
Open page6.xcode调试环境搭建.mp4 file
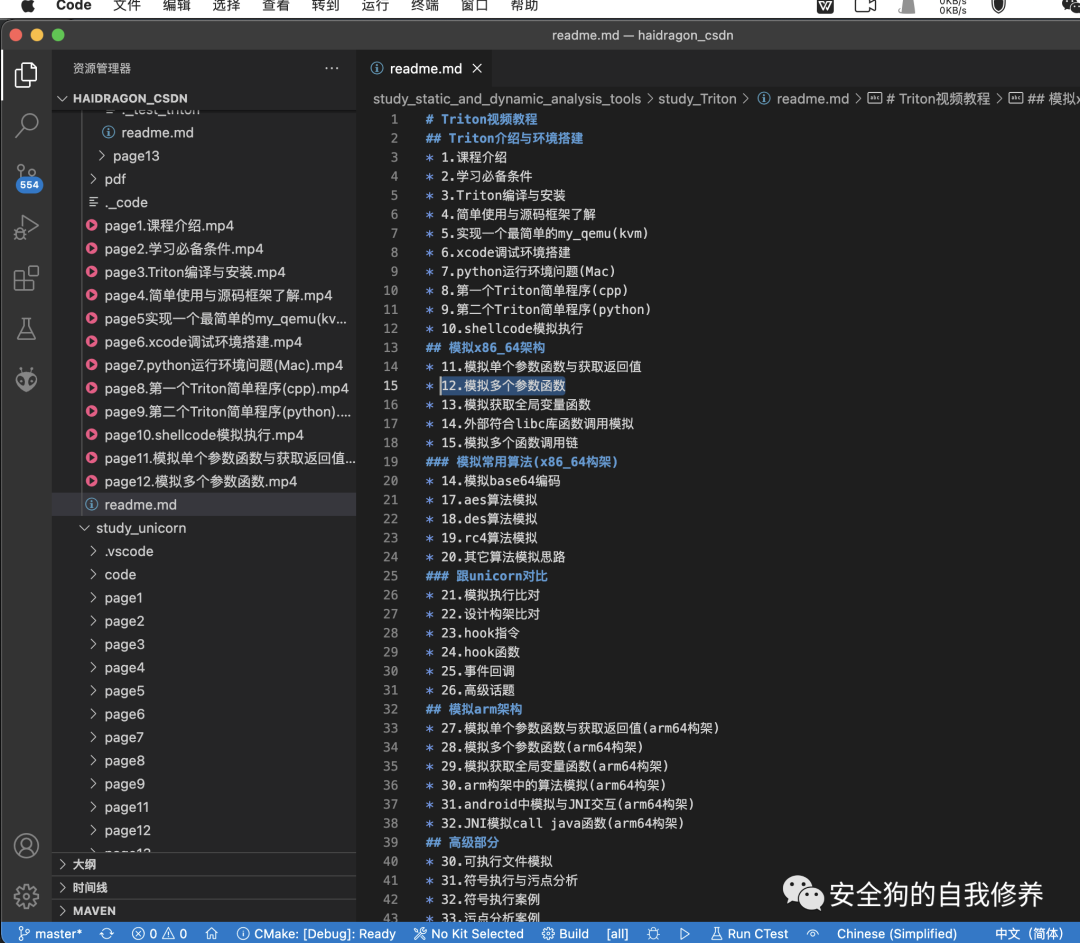coord(202,342)
